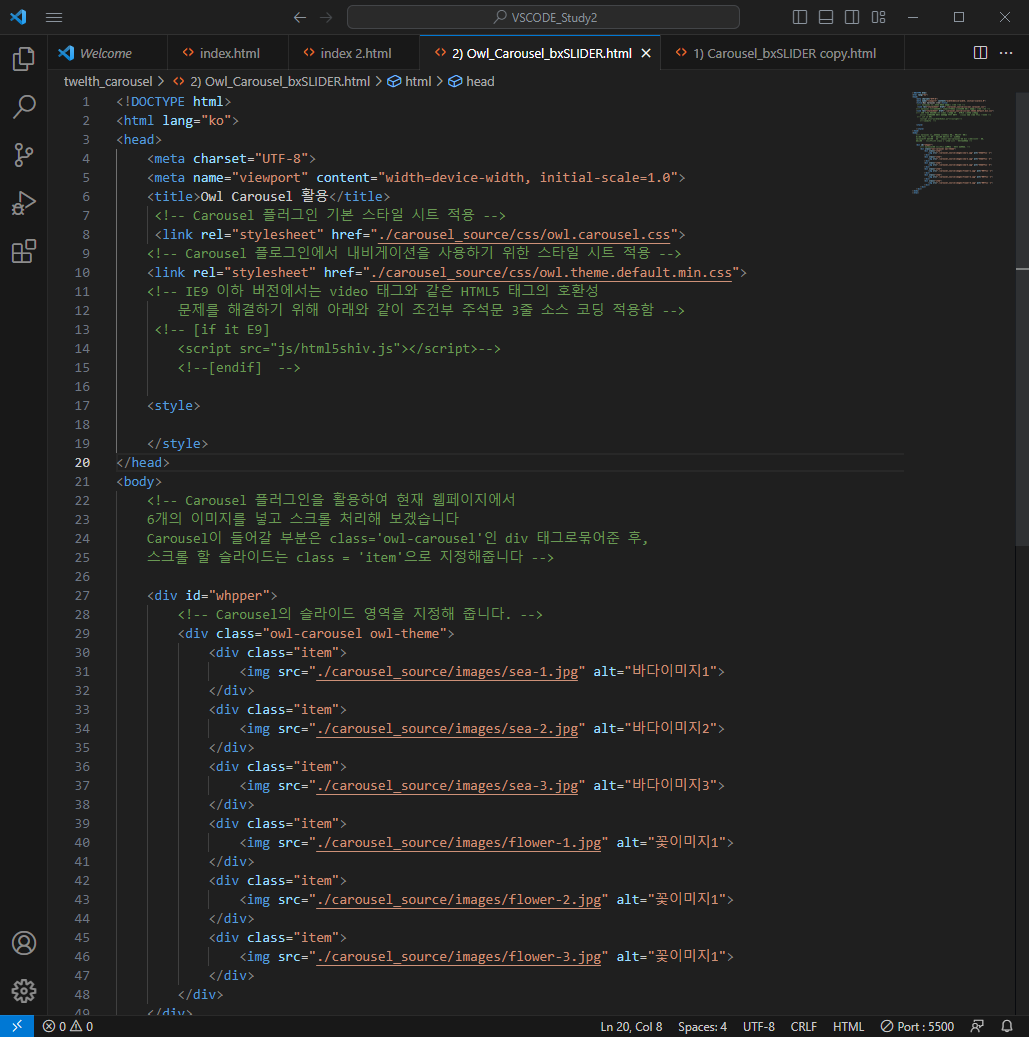Viewport: 1029px width, 1037px height.
Task: Split the editor to the right
Action: coord(980,53)
